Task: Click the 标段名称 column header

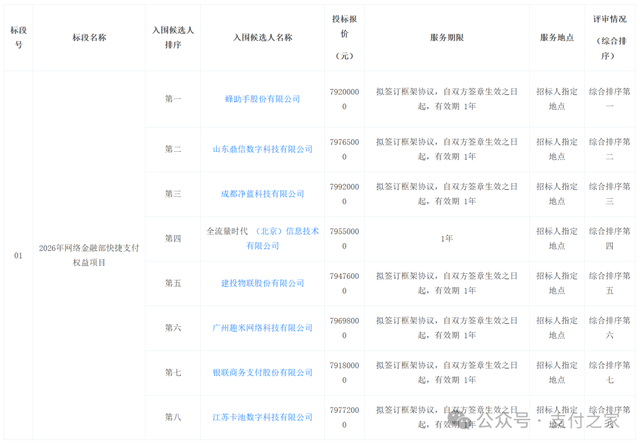Action: click(89, 38)
